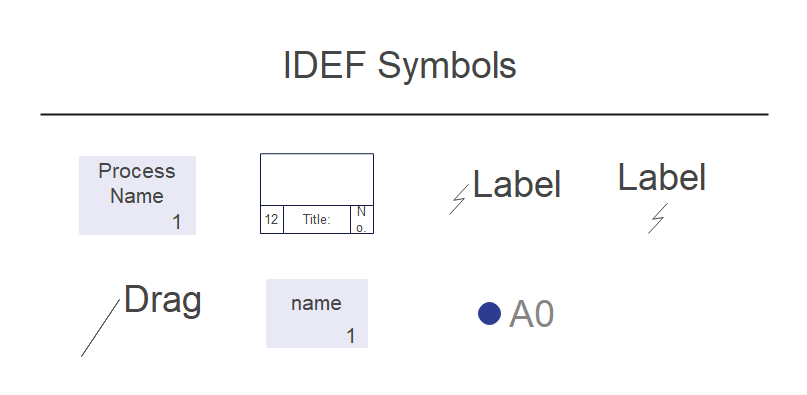Click the left Label text

(516, 184)
